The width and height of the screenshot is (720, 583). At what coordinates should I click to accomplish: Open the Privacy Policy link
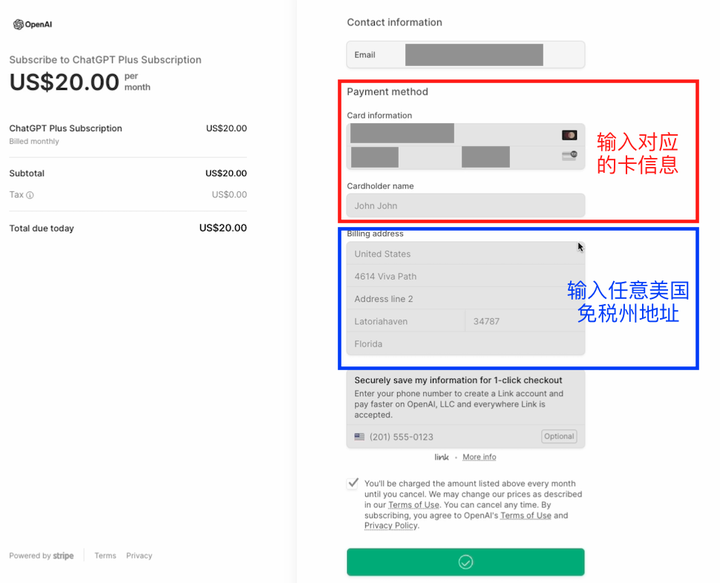tap(391, 526)
